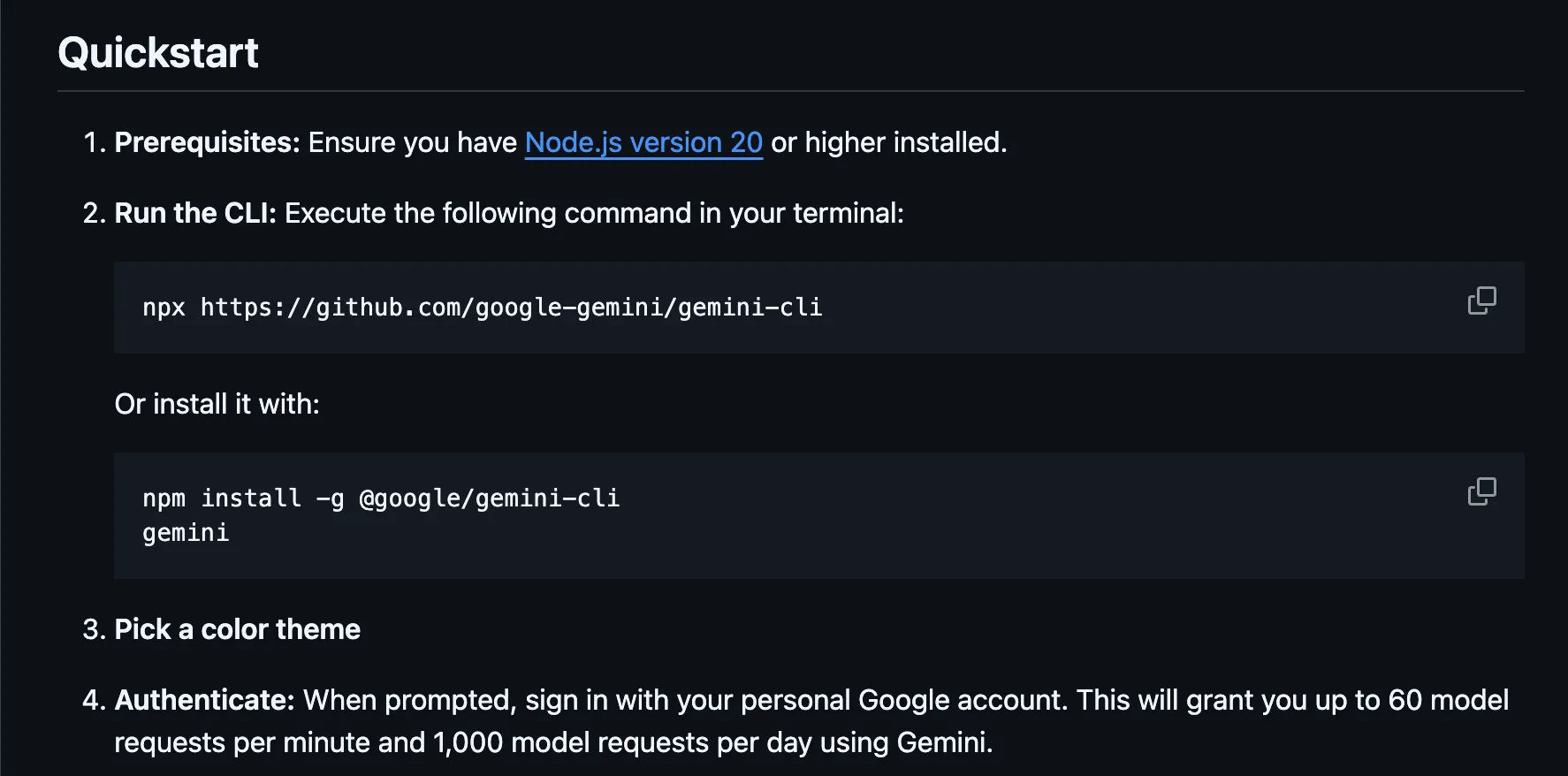Click Execute the following command sentence
This screenshot has height=776, width=1568.
point(594,213)
